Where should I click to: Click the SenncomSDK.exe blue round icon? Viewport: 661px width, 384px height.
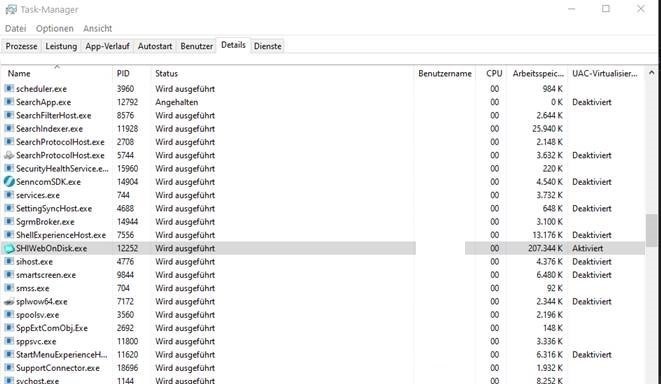[9, 182]
